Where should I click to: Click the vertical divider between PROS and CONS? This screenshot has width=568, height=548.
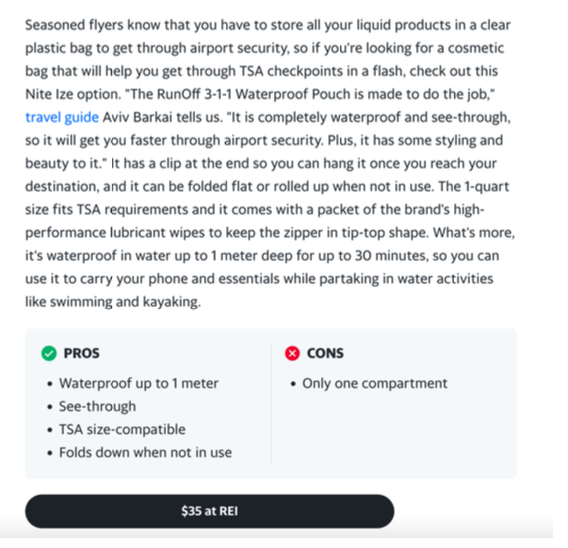point(271,403)
